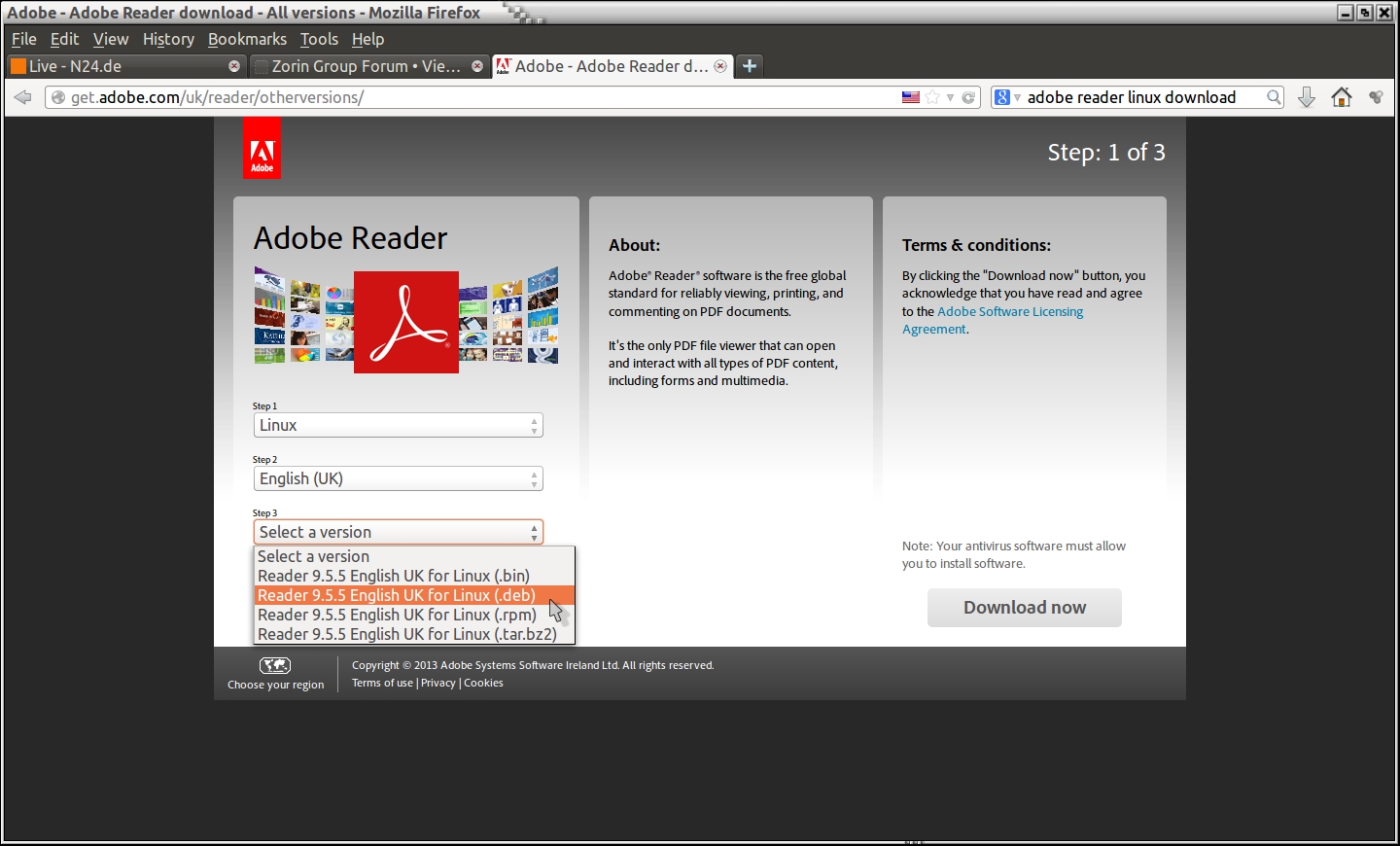Close the Zorin Group Forum tab
Screen dimensions: 1400x846
pyautogui.click(x=477, y=66)
